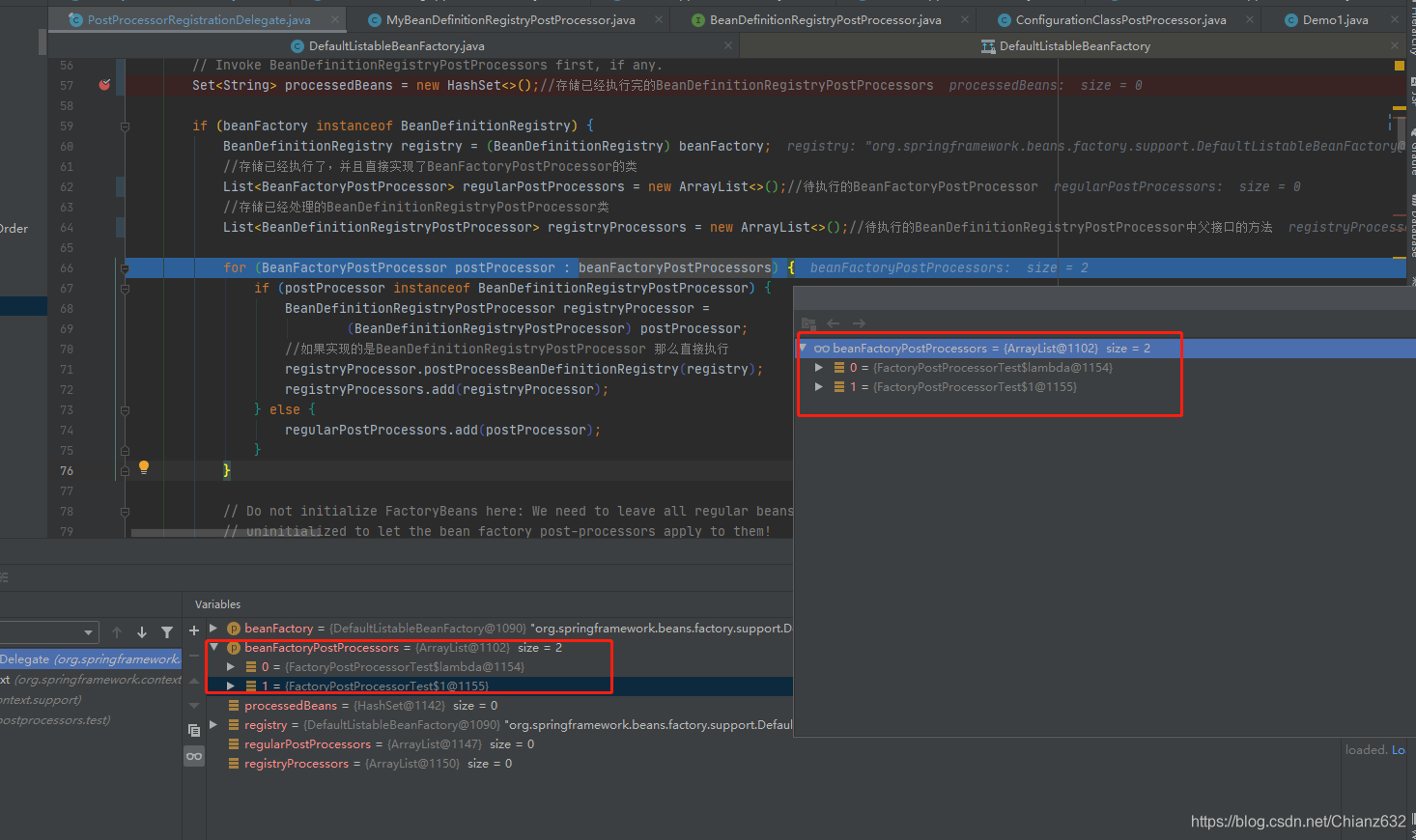Toggle Show Watches glasses icon
Screen dimensions: 1416x840
[x=194, y=756]
